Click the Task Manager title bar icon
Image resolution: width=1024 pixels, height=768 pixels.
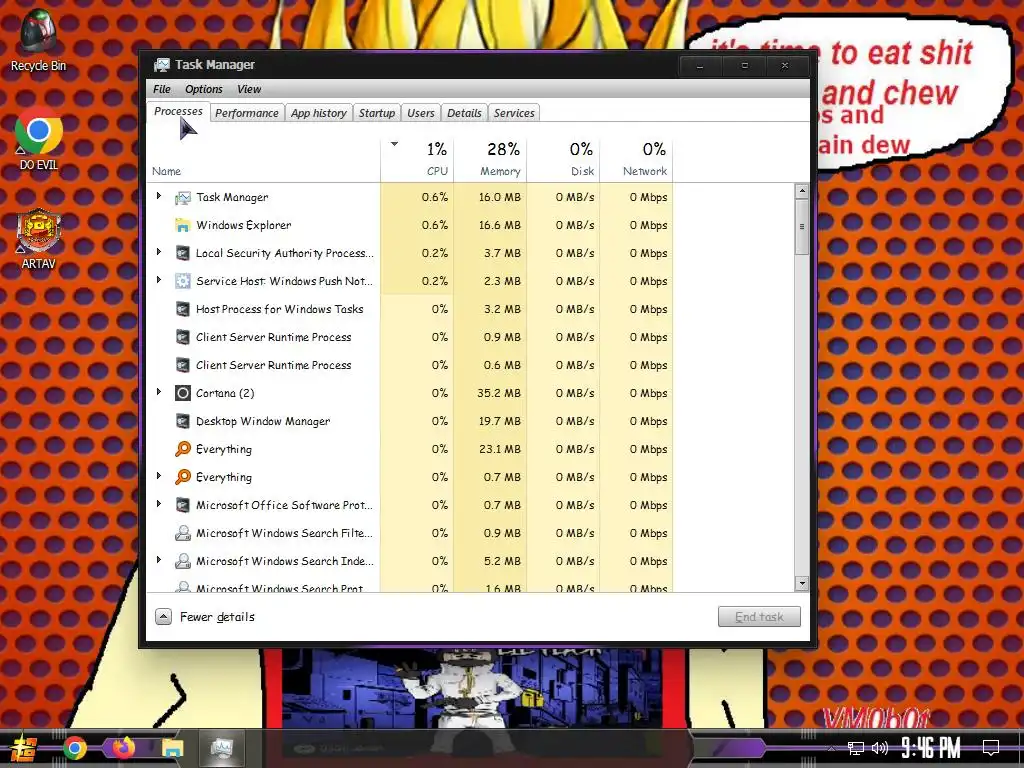161,65
